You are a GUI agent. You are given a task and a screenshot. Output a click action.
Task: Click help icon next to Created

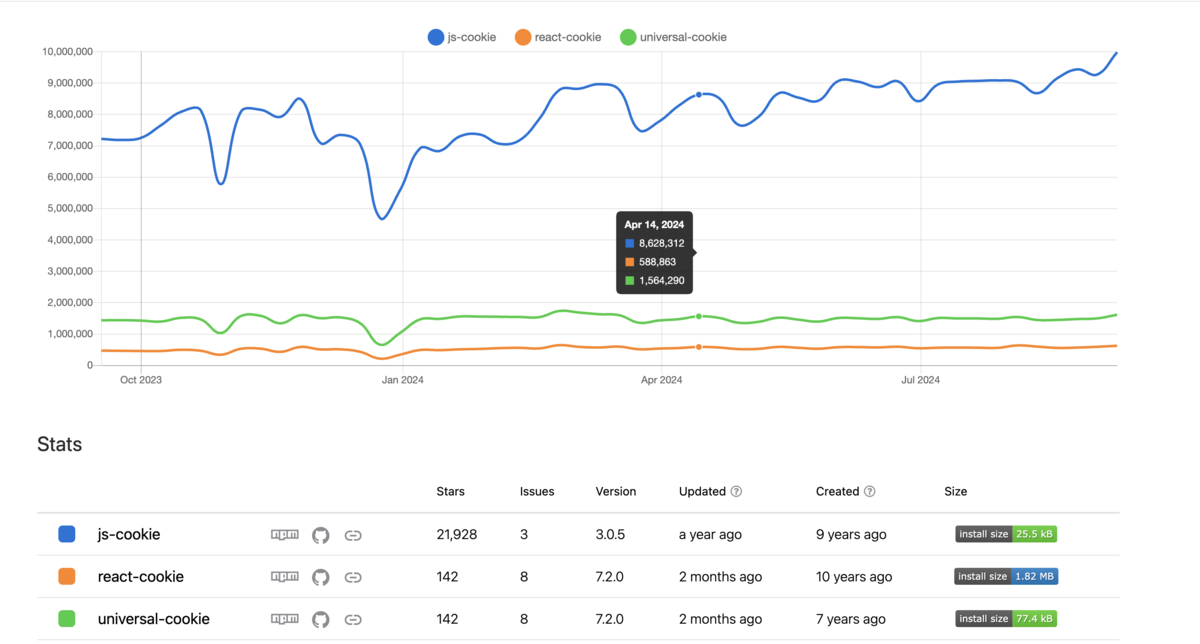click(x=870, y=492)
